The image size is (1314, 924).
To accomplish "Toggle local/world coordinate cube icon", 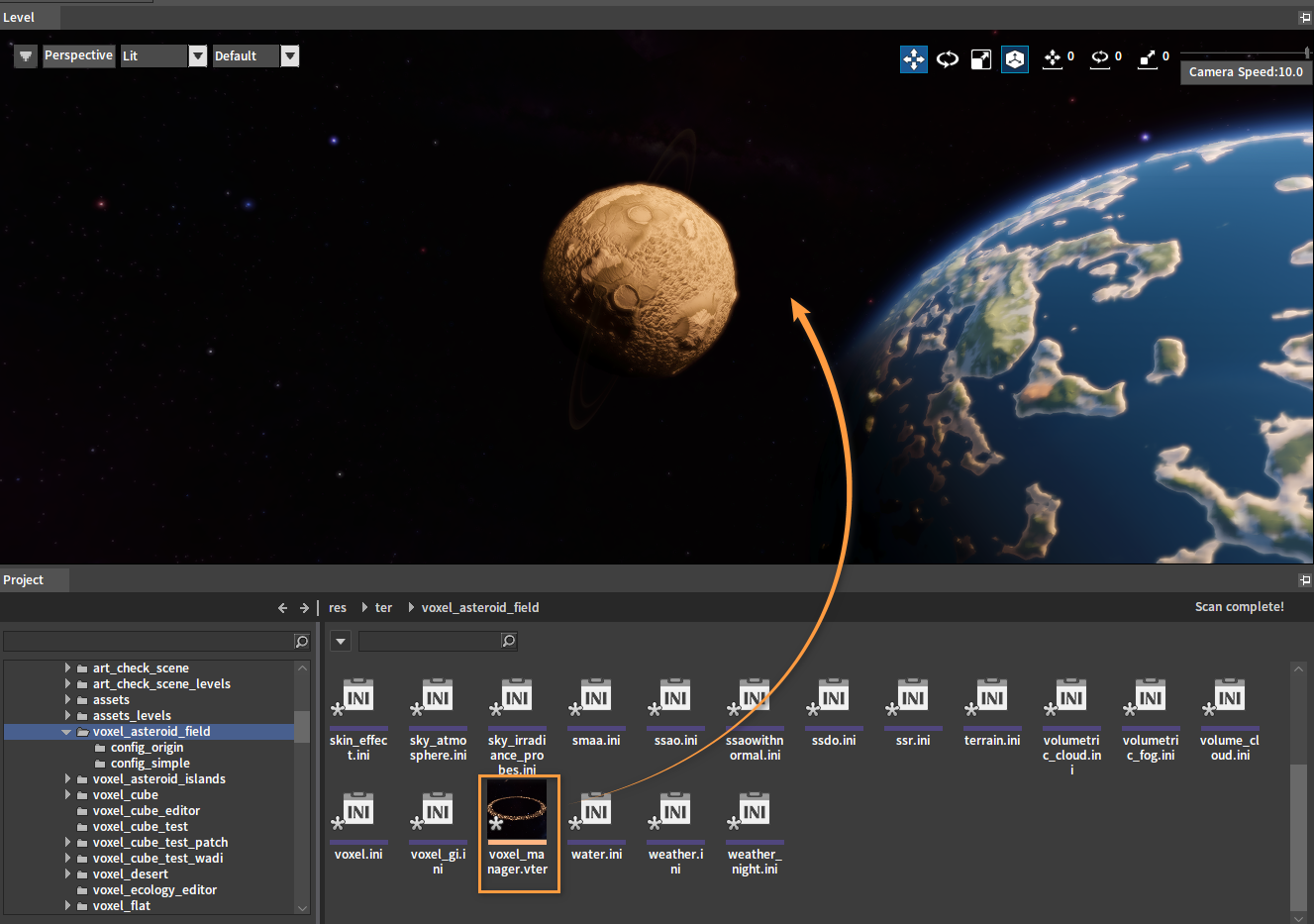I will 1015,59.
